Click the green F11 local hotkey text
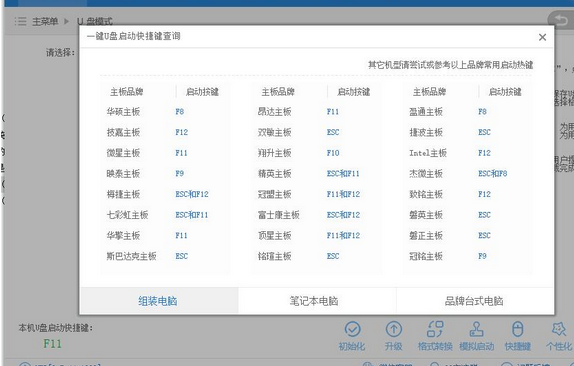574x366 pixels. (x=52, y=344)
